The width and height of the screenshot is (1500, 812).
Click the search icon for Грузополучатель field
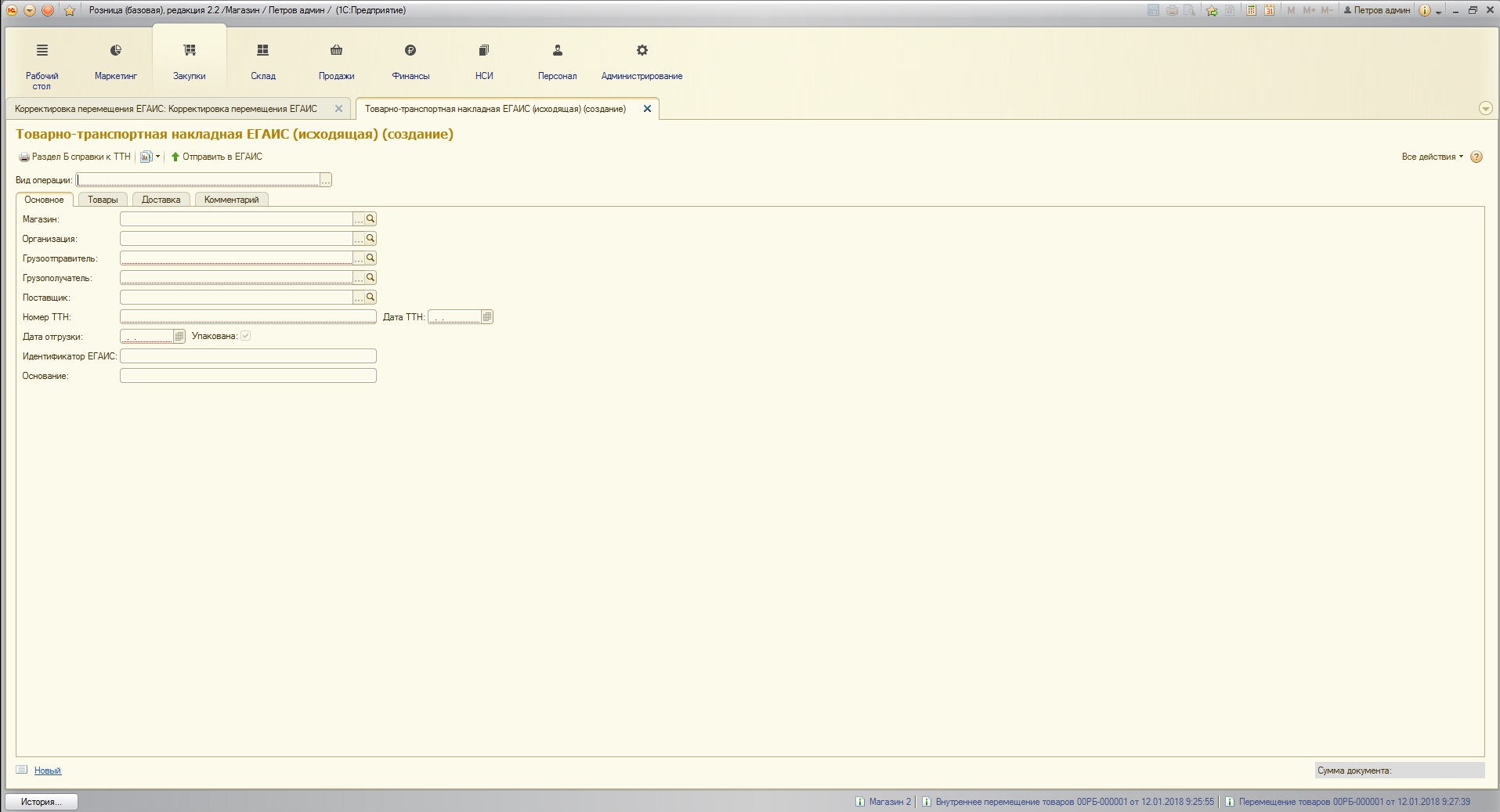tap(371, 277)
